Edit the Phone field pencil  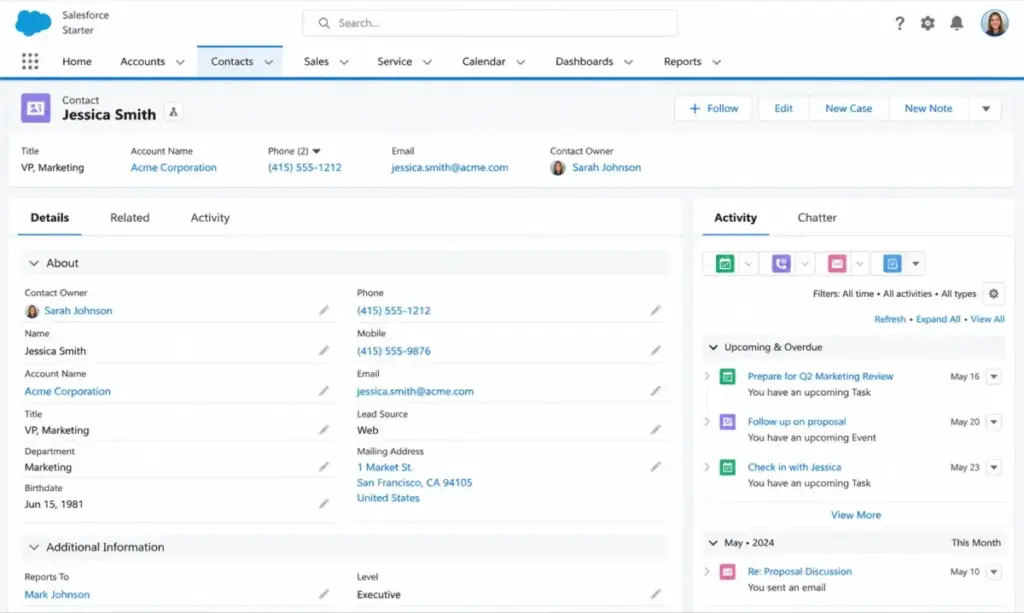tap(656, 311)
